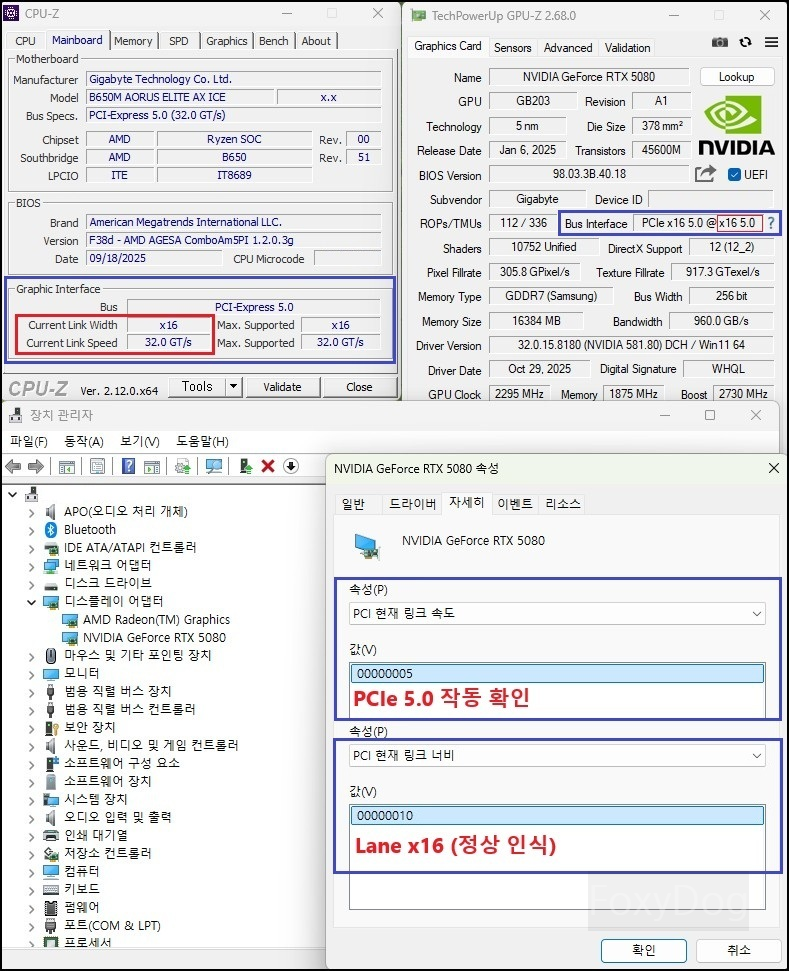789x971 pixels.
Task: Click the NVIDIA logo in GPU-Z
Action: (736, 126)
